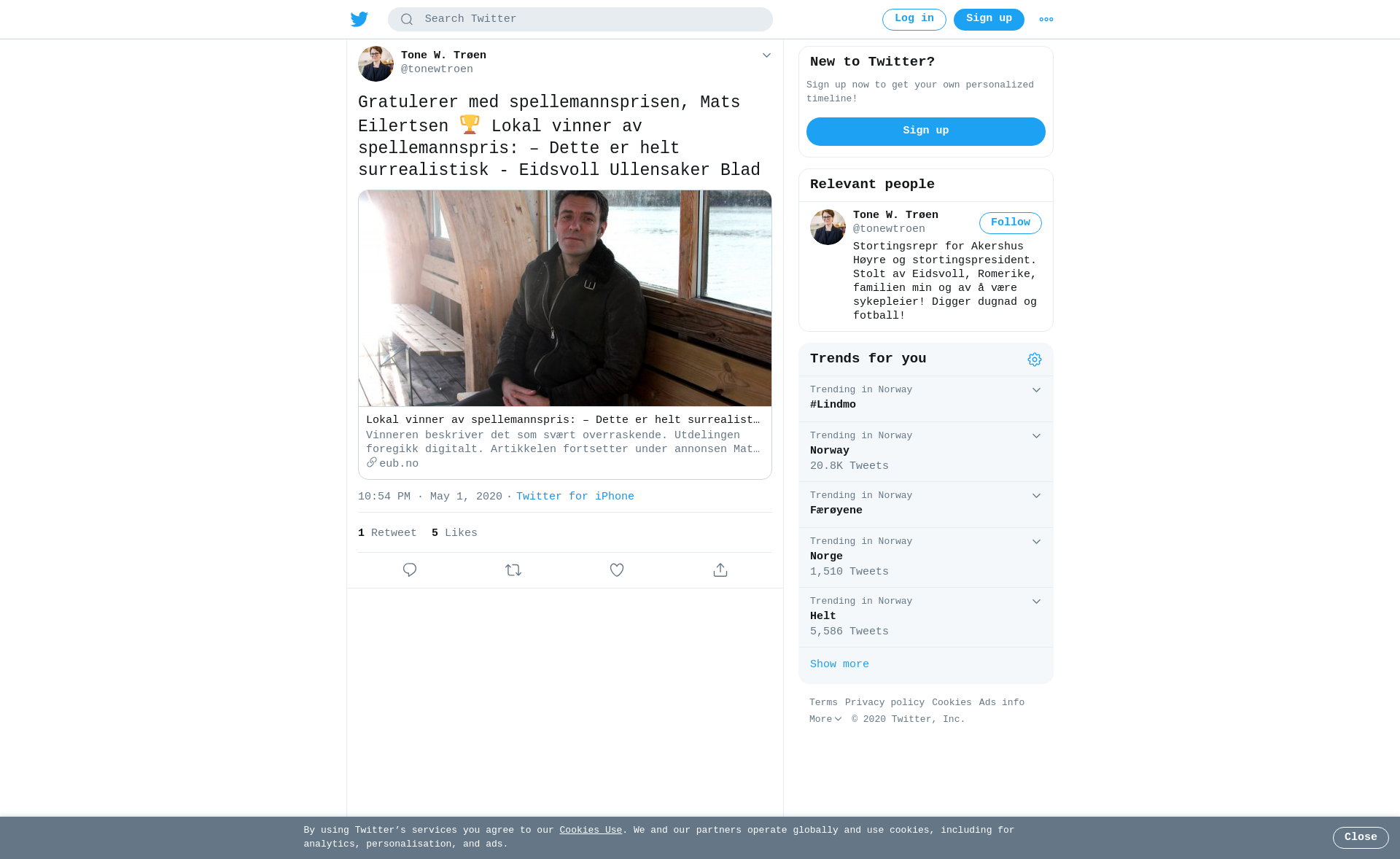Click the magnifier icon in search bar
Image resolution: width=1400 pixels, height=859 pixels.
click(407, 20)
